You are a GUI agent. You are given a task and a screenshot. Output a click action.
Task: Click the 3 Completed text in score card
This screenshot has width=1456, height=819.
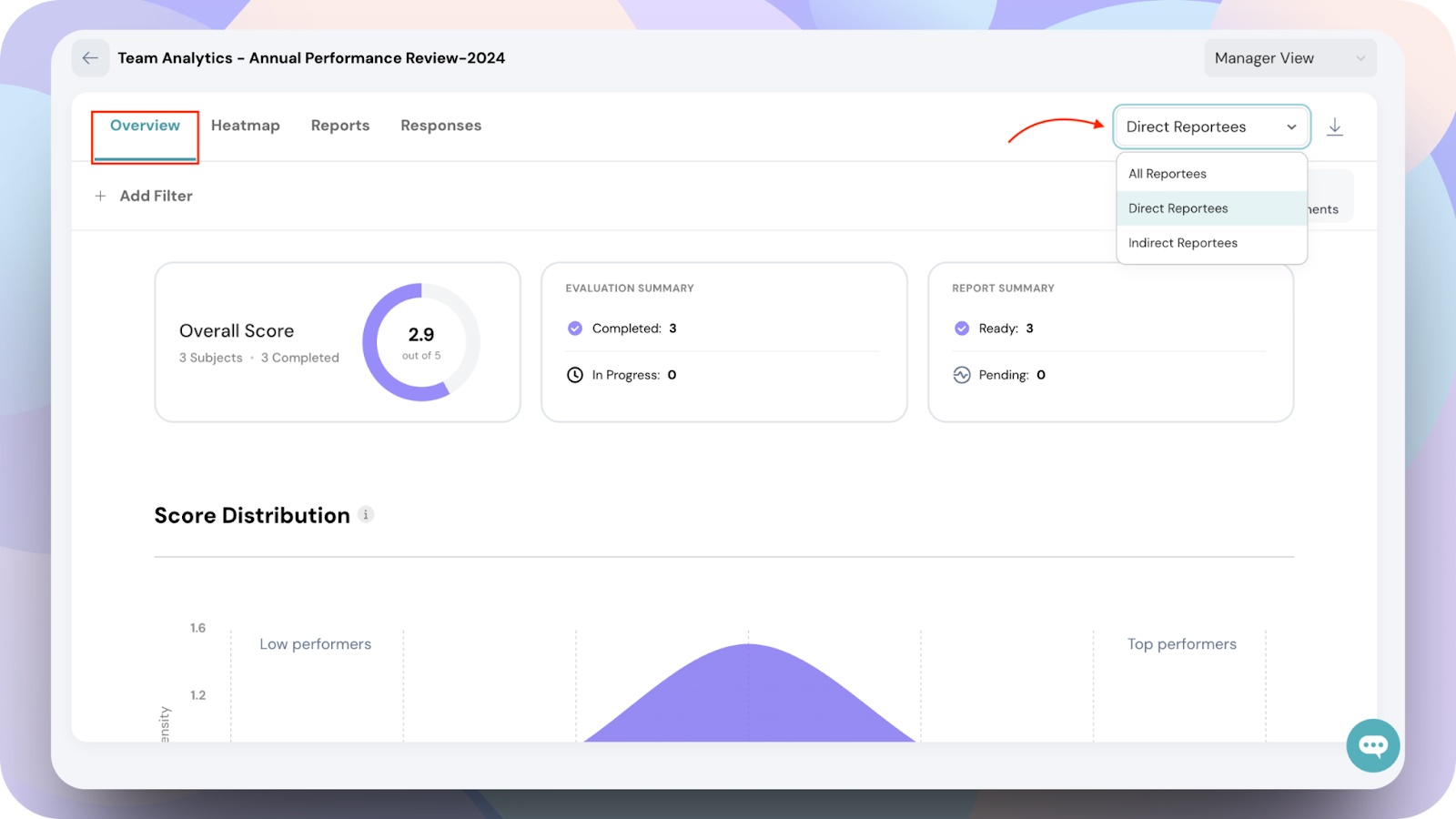(x=300, y=358)
